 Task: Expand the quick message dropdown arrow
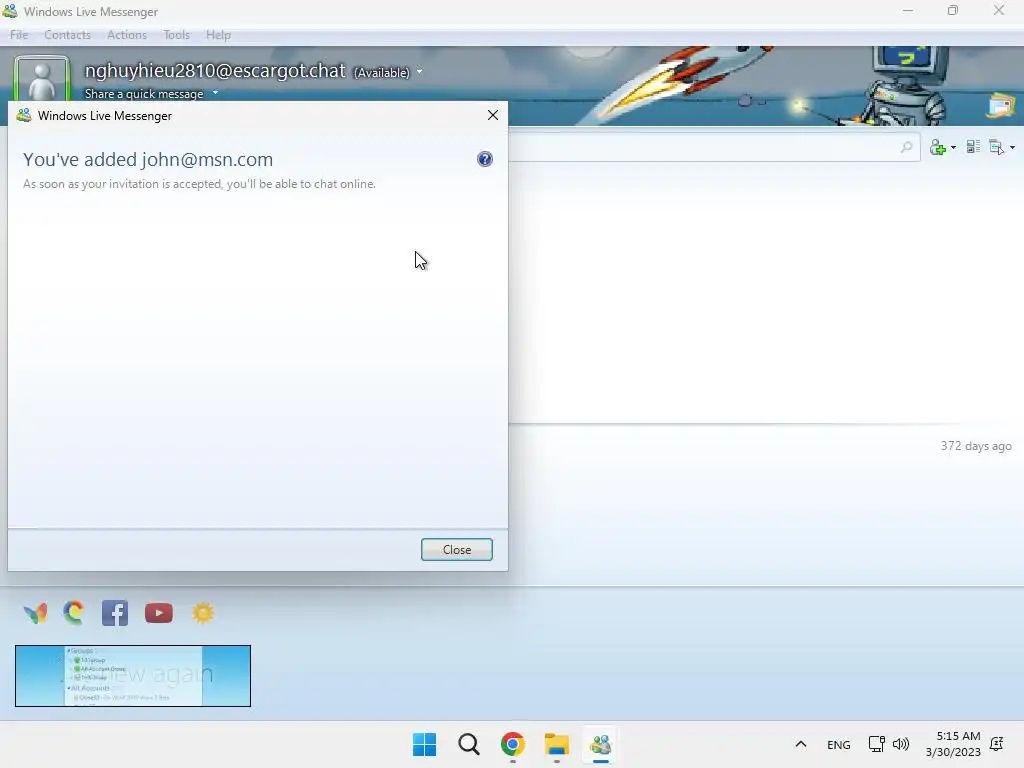coord(215,93)
